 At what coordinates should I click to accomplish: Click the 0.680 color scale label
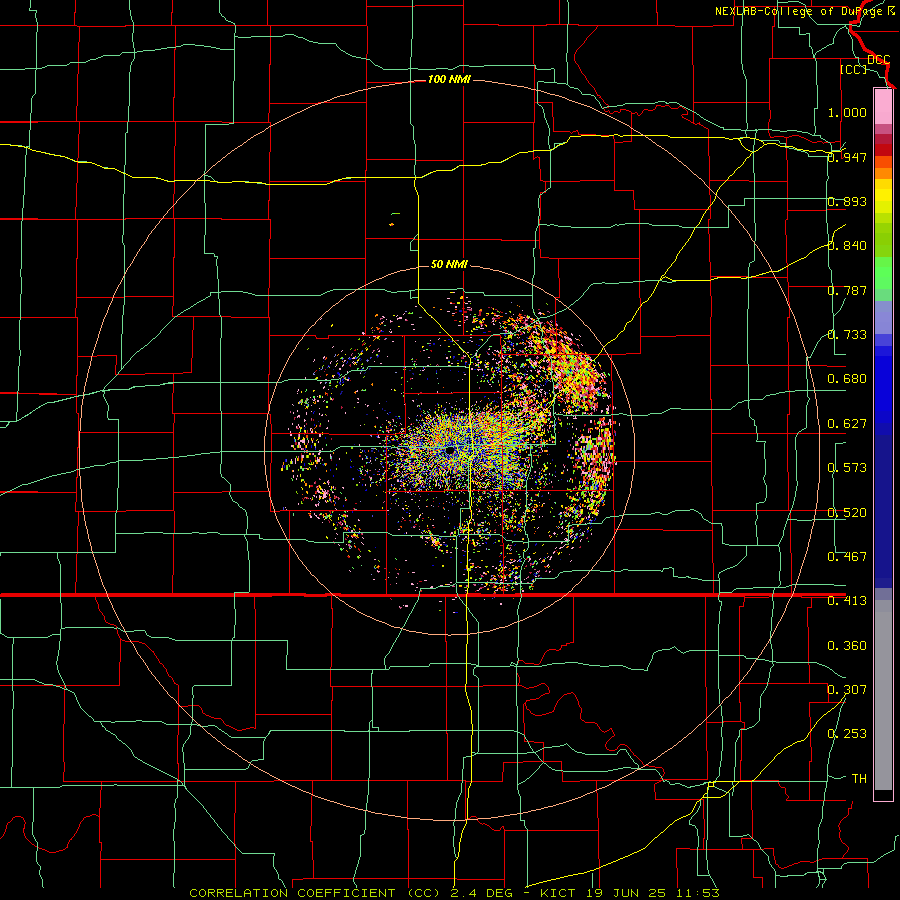[x=847, y=379]
